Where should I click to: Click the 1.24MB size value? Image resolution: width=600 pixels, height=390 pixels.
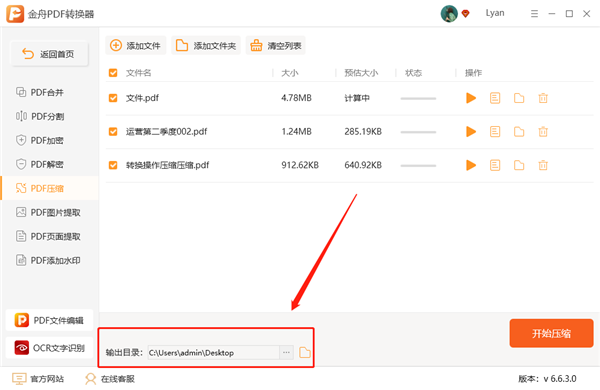297,132
